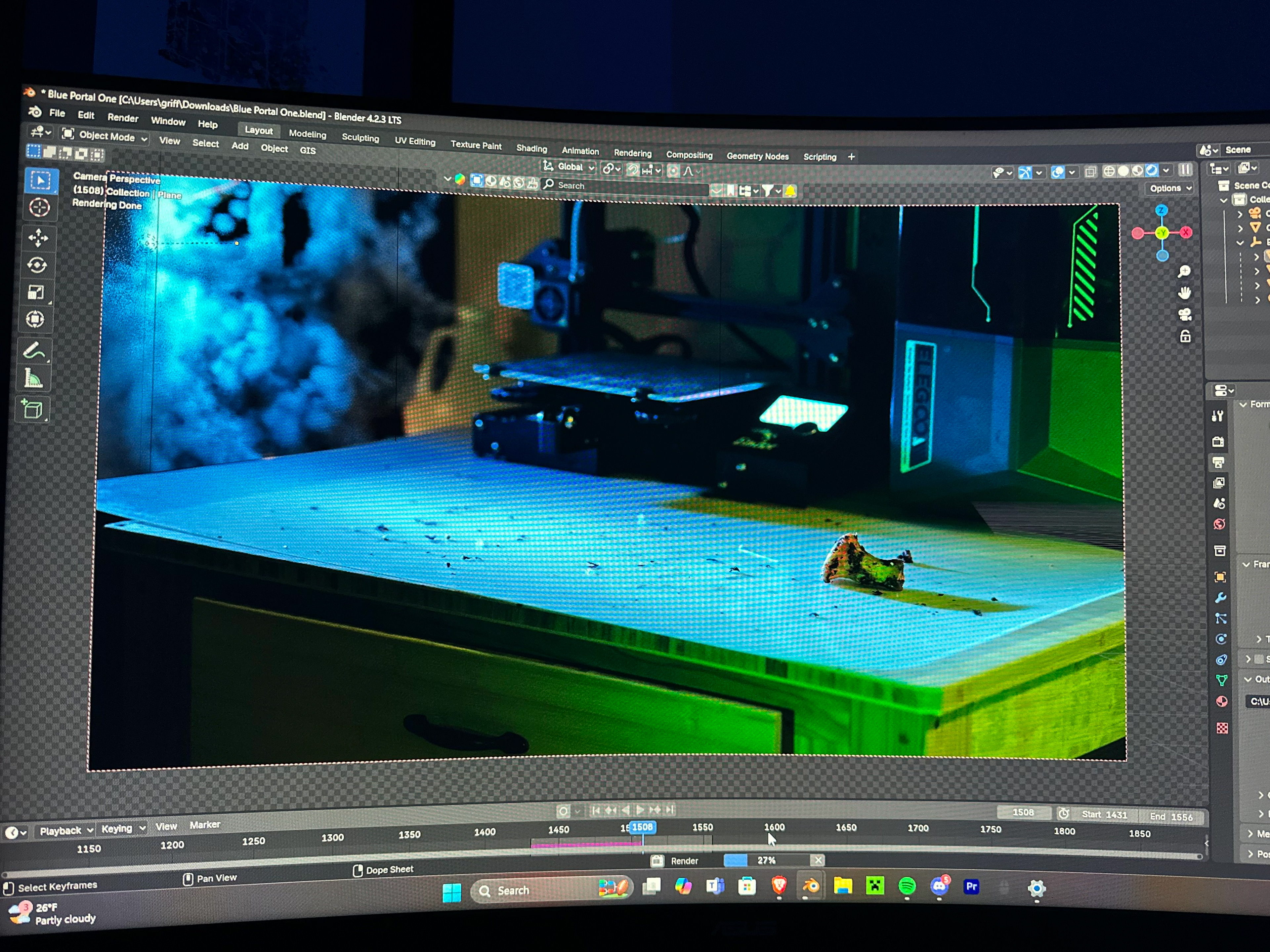The width and height of the screenshot is (1270, 952).
Task: Click the Options button in viewport
Action: 1169,188
